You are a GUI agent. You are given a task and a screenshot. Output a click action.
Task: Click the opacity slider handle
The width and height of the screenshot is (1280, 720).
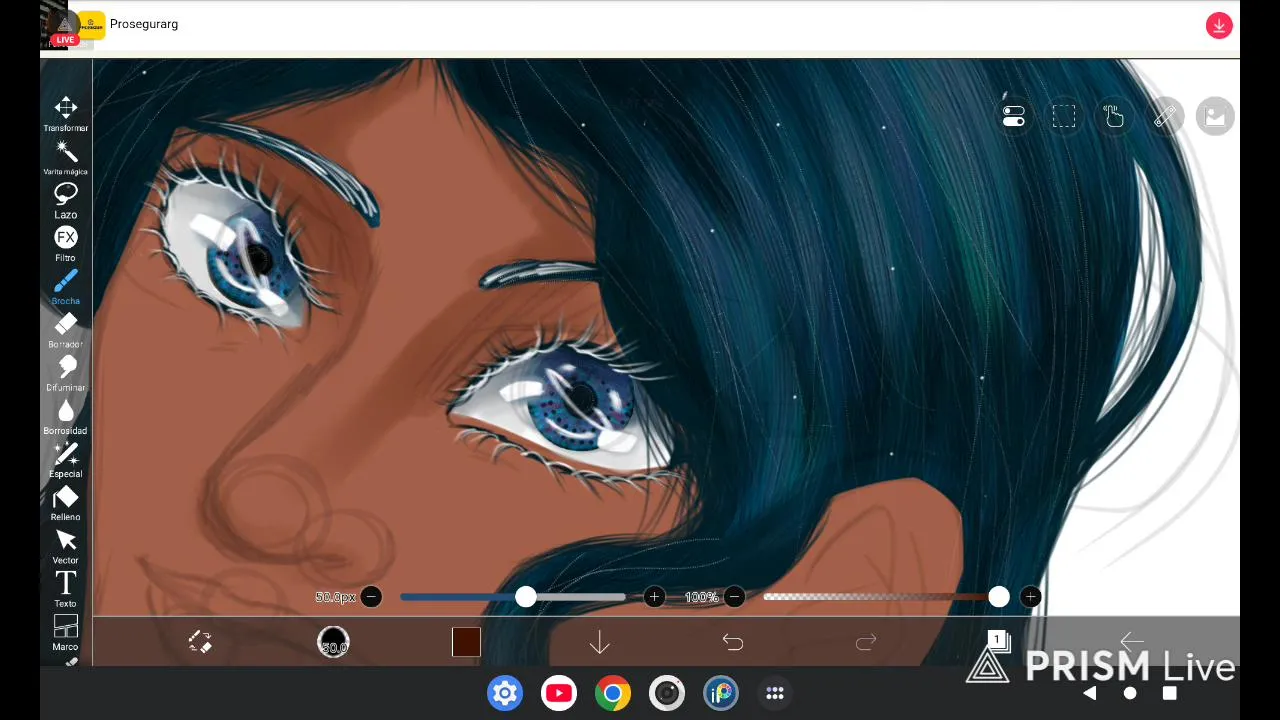pyautogui.click(x=999, y=597)
